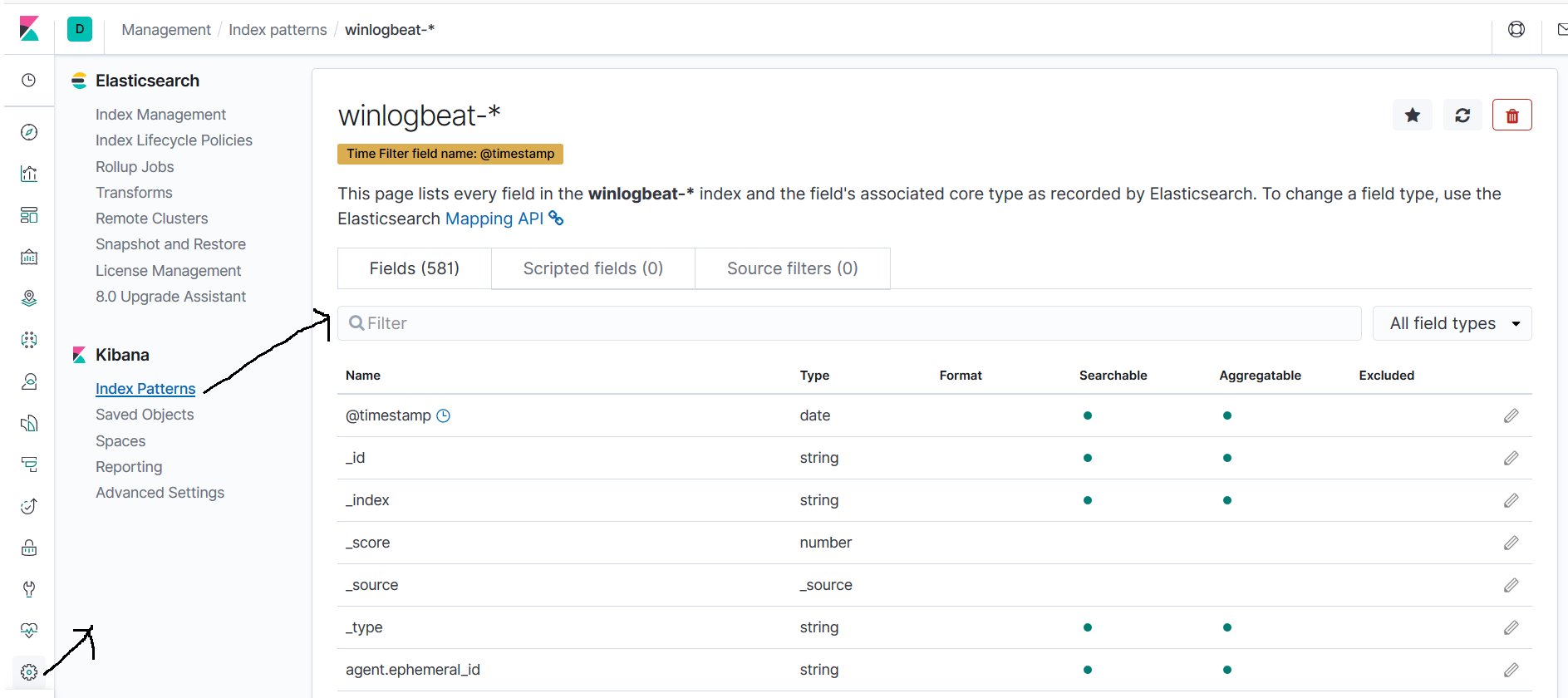This screenshot has height=698, width=1568.
Task: Sort by Format column header
Action: point(961,376)
